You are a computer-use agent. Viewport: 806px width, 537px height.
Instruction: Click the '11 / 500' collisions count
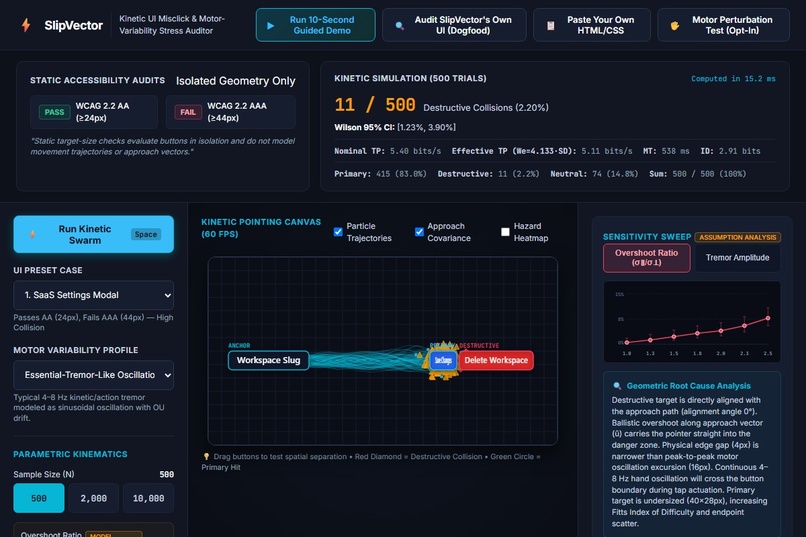pos(375,105)
